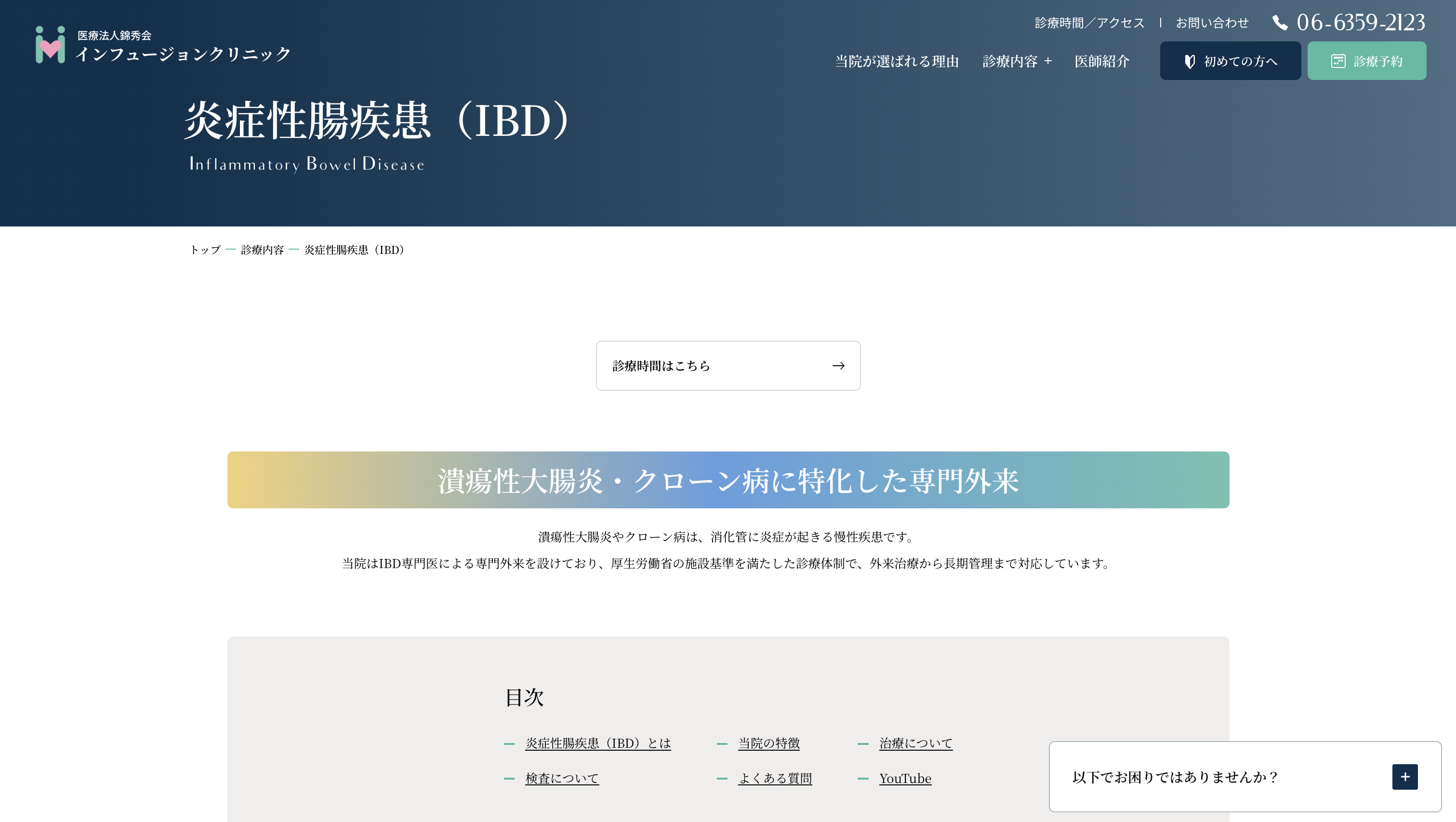Jump to 当院の特徴 in table of contents
Image resolution: width=1456 pixels, height=822 pixels.
click(x=768, y=743)
